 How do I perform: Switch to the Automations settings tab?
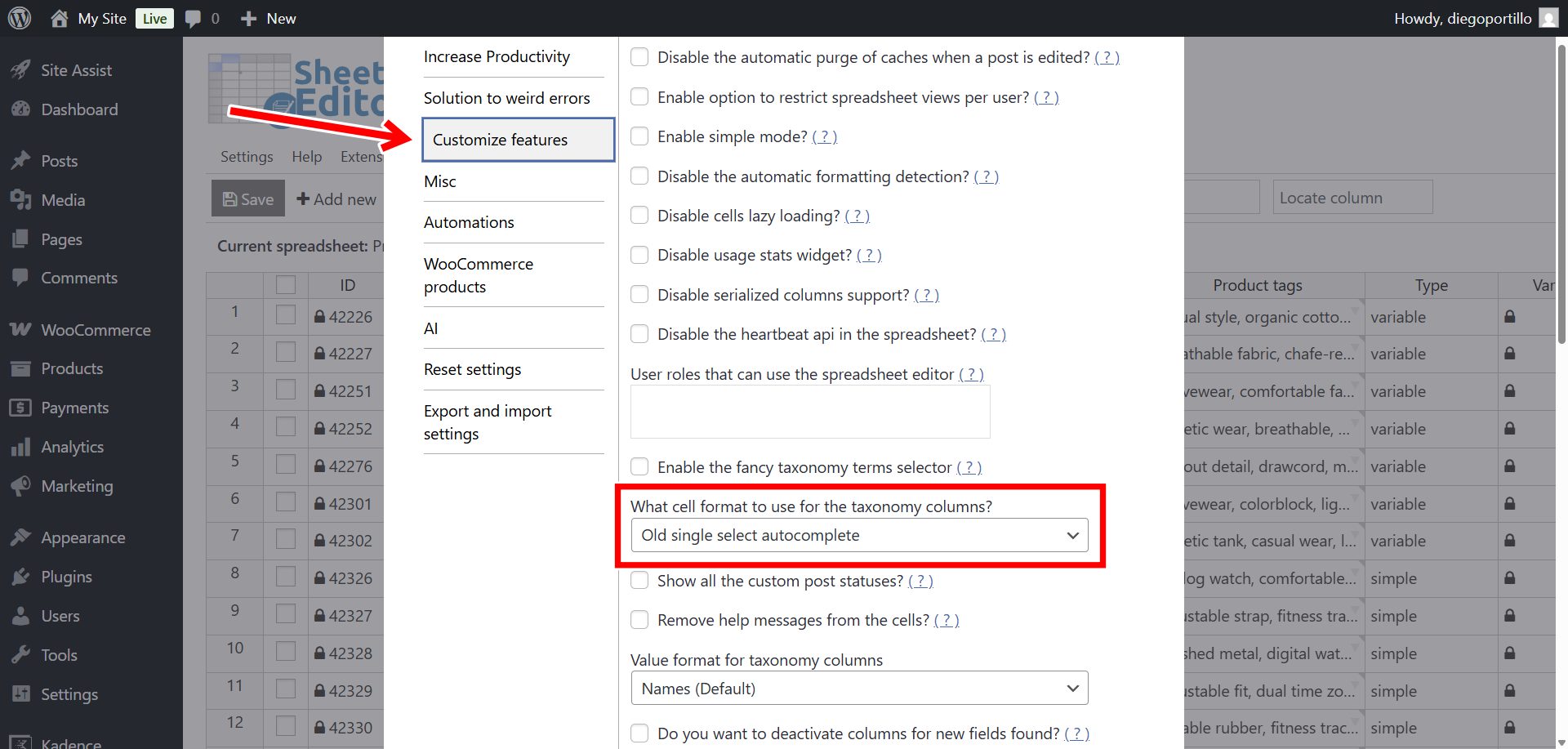pyautogui.click(x=469, y=222)
